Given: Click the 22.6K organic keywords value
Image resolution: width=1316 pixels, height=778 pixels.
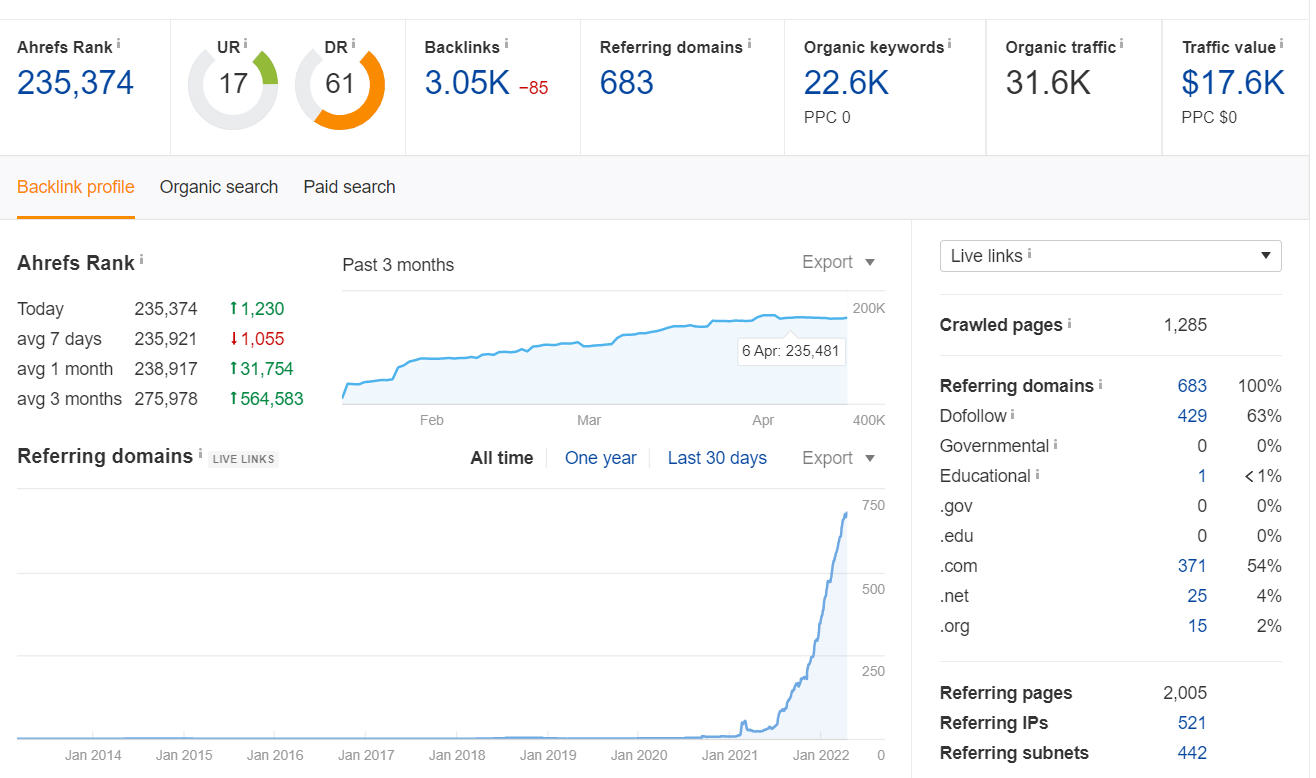Looking at the screenshot, I should 846,83.
